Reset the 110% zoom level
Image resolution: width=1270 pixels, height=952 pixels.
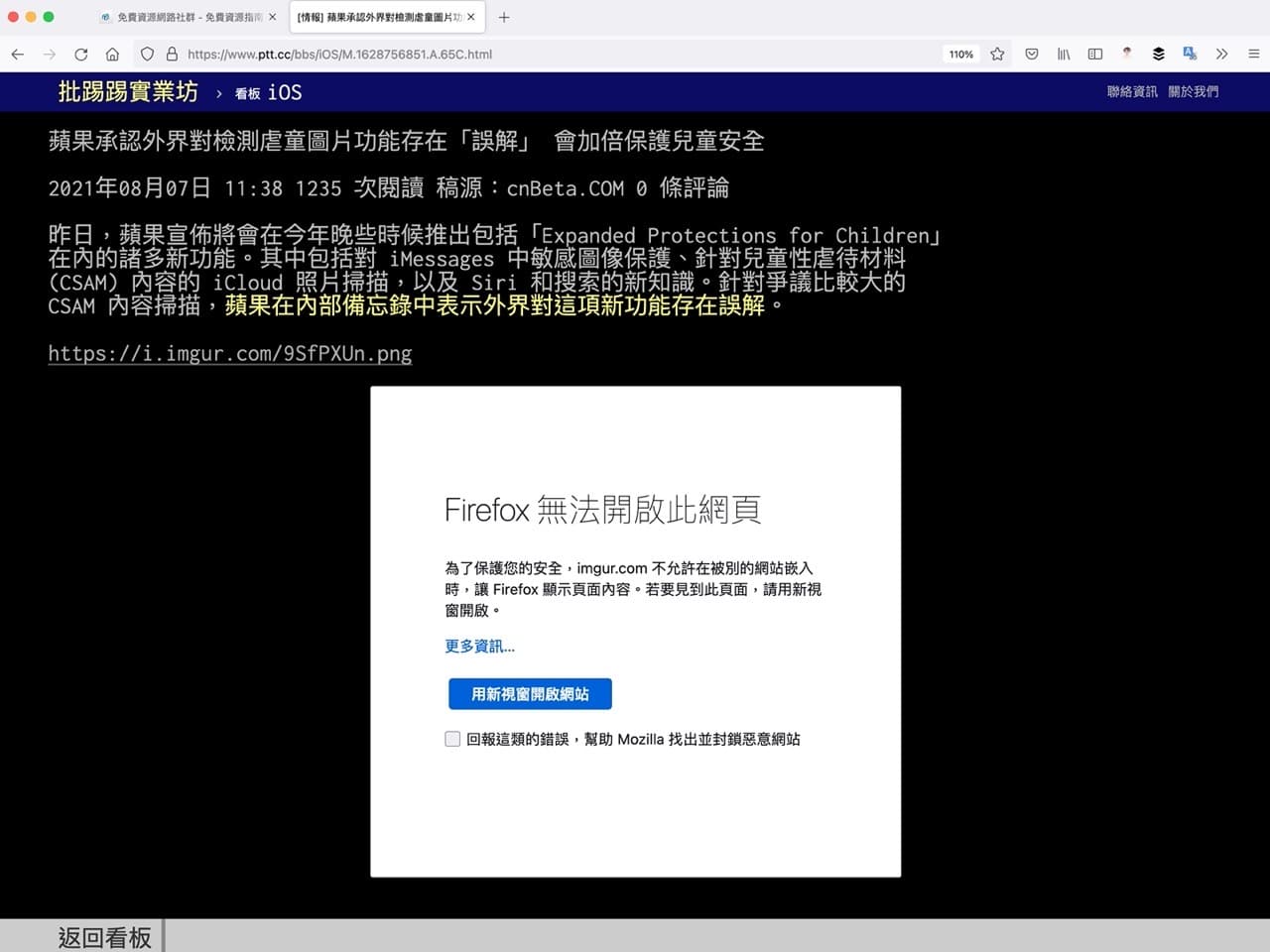pyautogui.click(x=961, y=54)
